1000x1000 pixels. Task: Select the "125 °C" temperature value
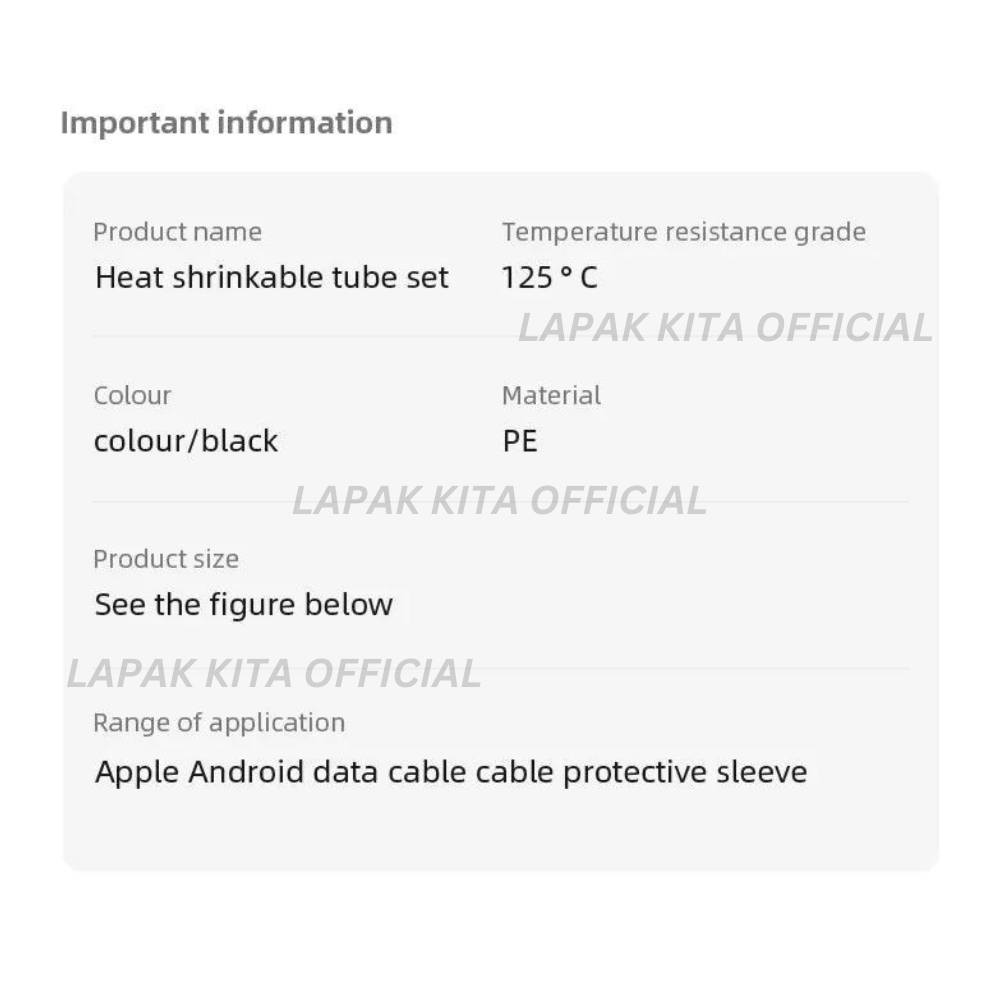549,277
